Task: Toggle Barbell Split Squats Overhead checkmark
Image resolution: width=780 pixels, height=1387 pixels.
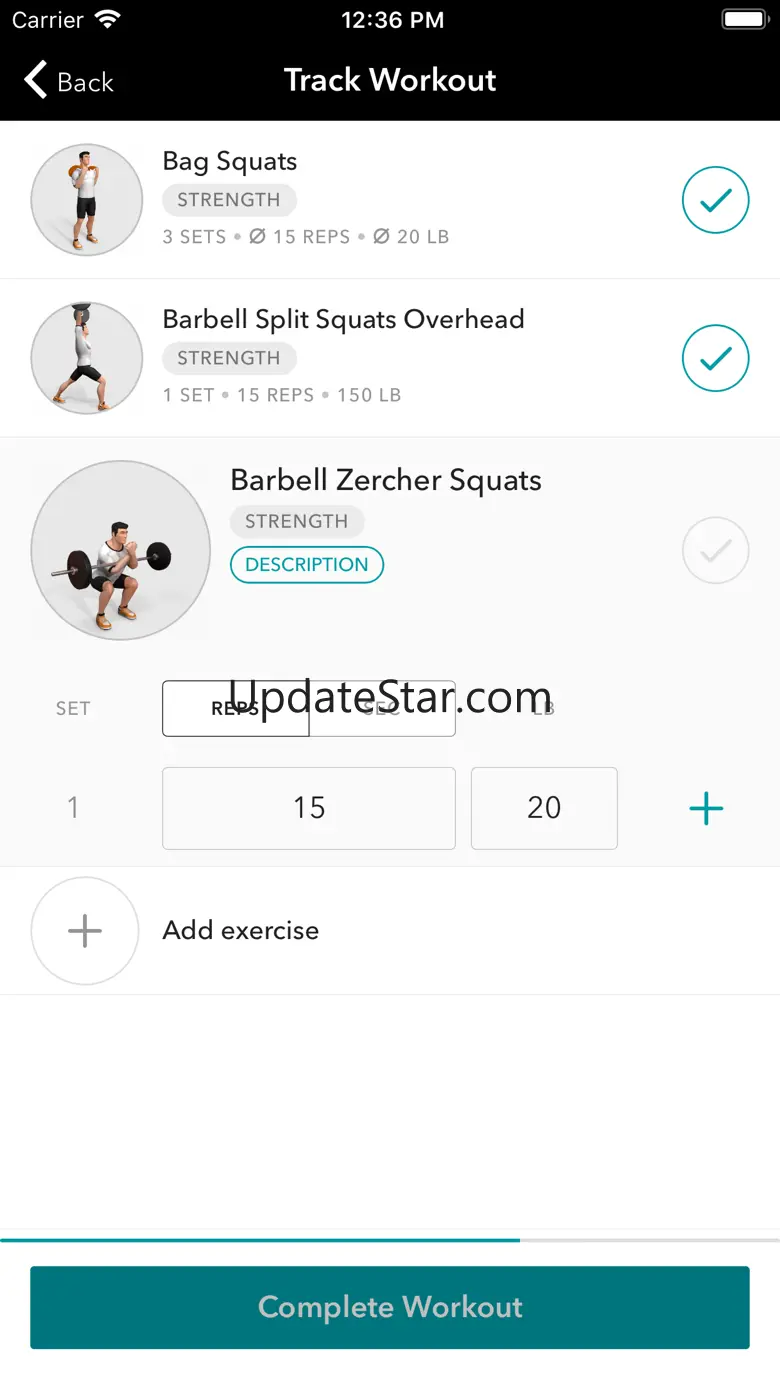Action: [715, 358]
